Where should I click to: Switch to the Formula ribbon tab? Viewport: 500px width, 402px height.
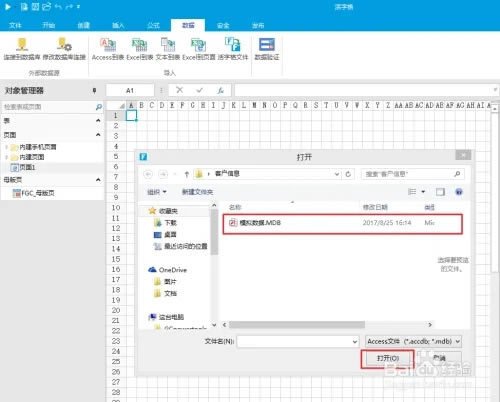(153, 25)
